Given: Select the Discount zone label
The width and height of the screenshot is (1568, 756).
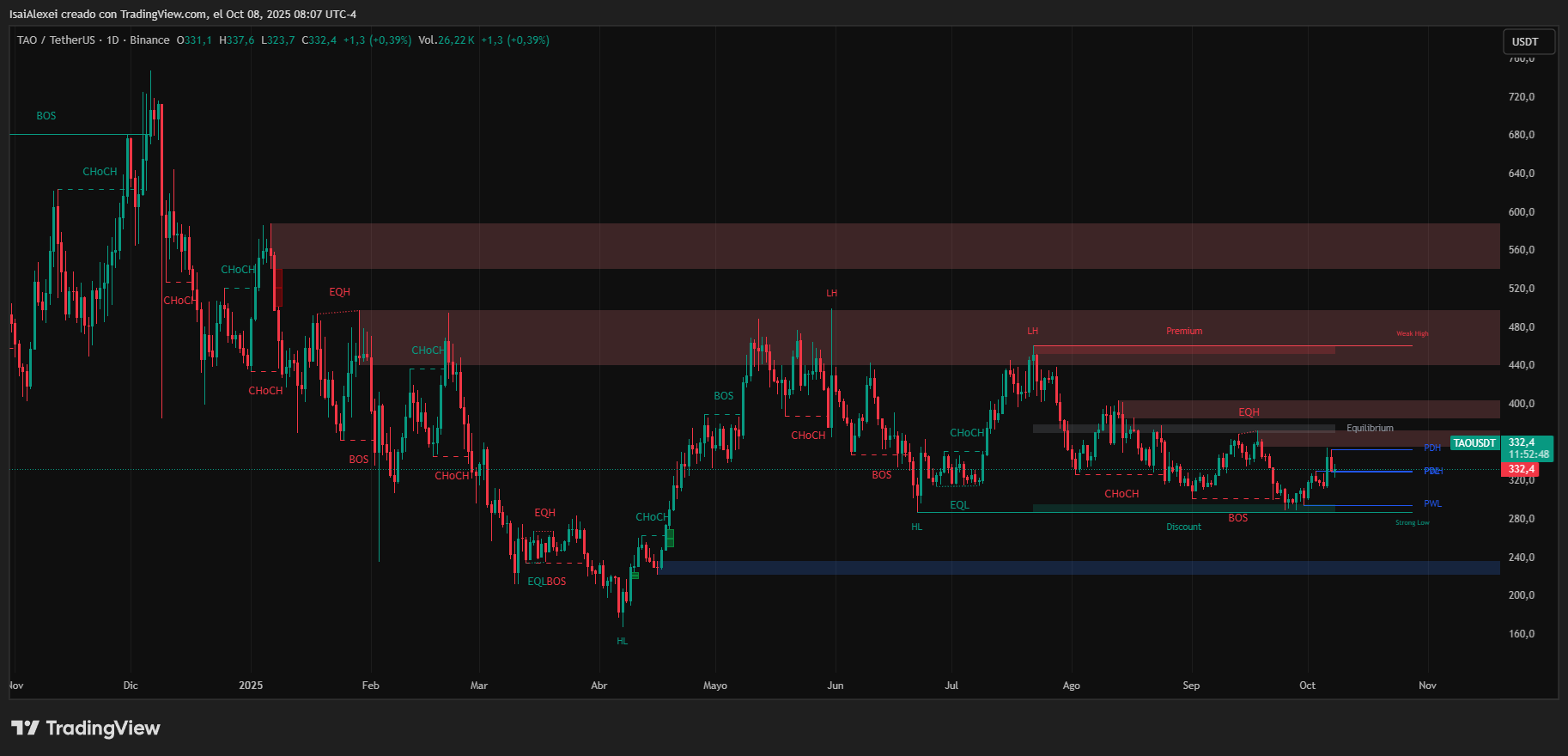Looking at the screenshot, I should (x=1183, y=527).
